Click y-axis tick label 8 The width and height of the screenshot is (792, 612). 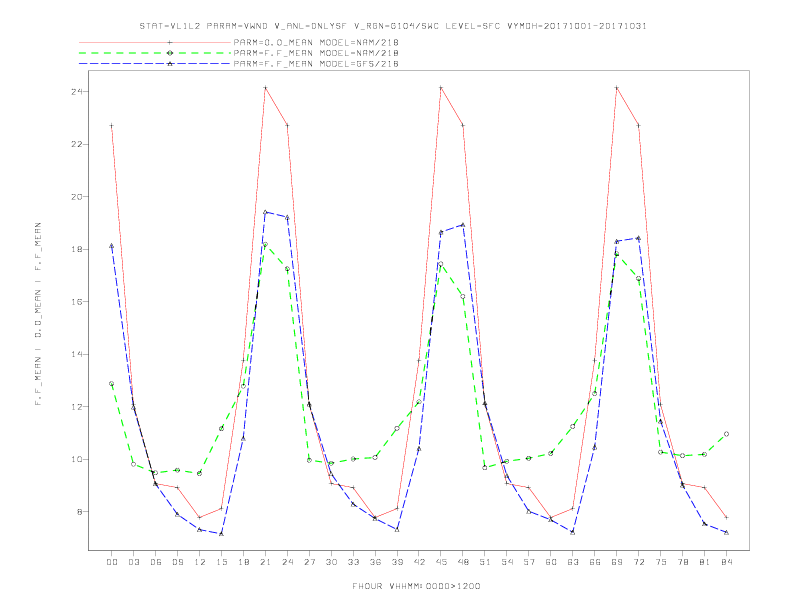(80, 512)
